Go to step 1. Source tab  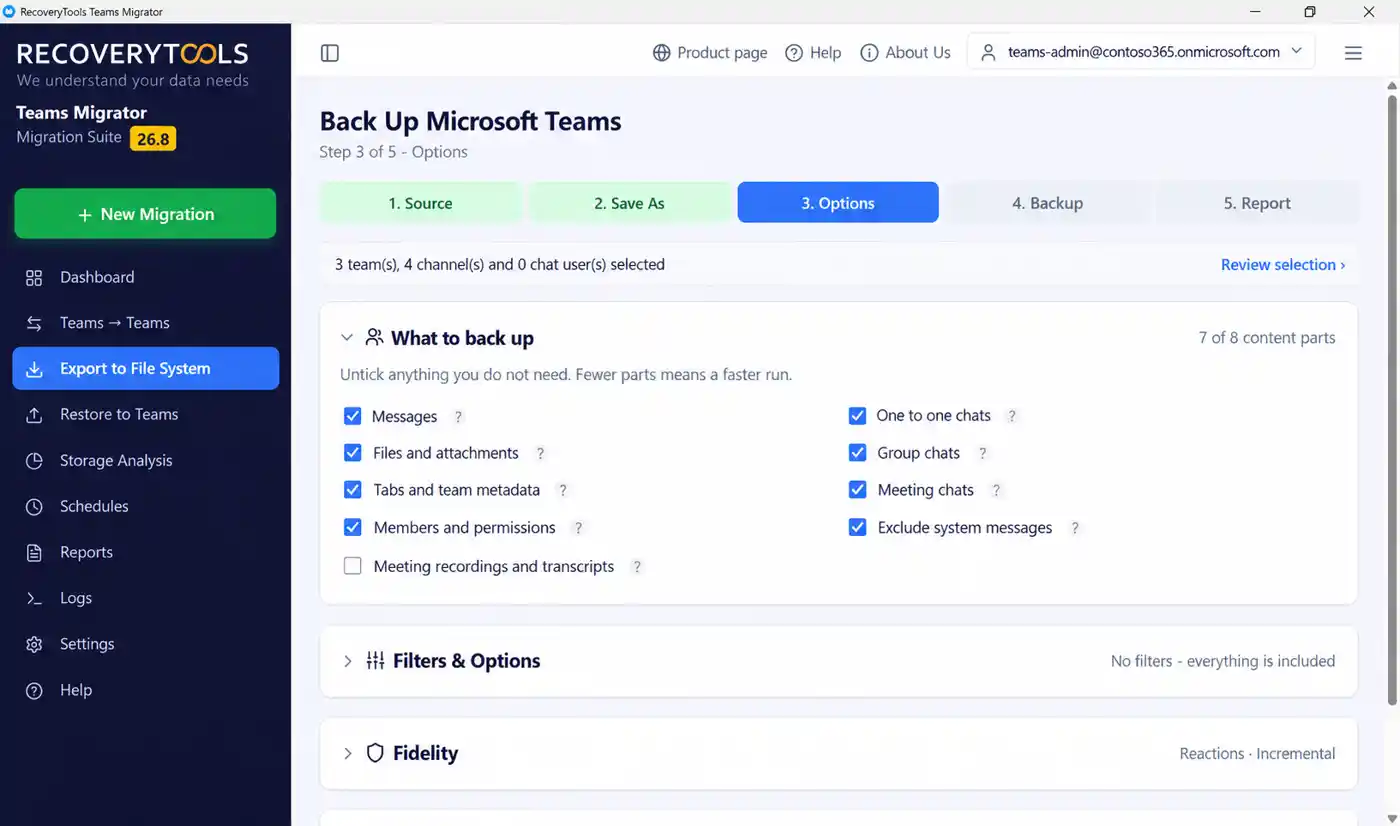420,203
